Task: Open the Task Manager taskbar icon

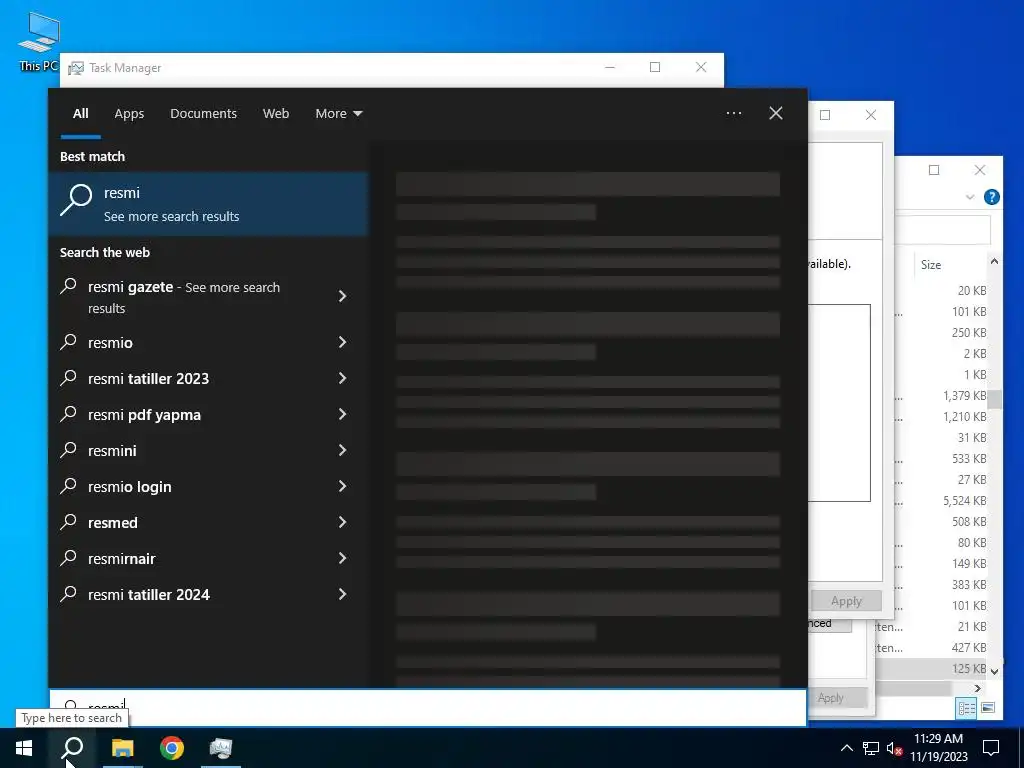Action: (221, 748)
